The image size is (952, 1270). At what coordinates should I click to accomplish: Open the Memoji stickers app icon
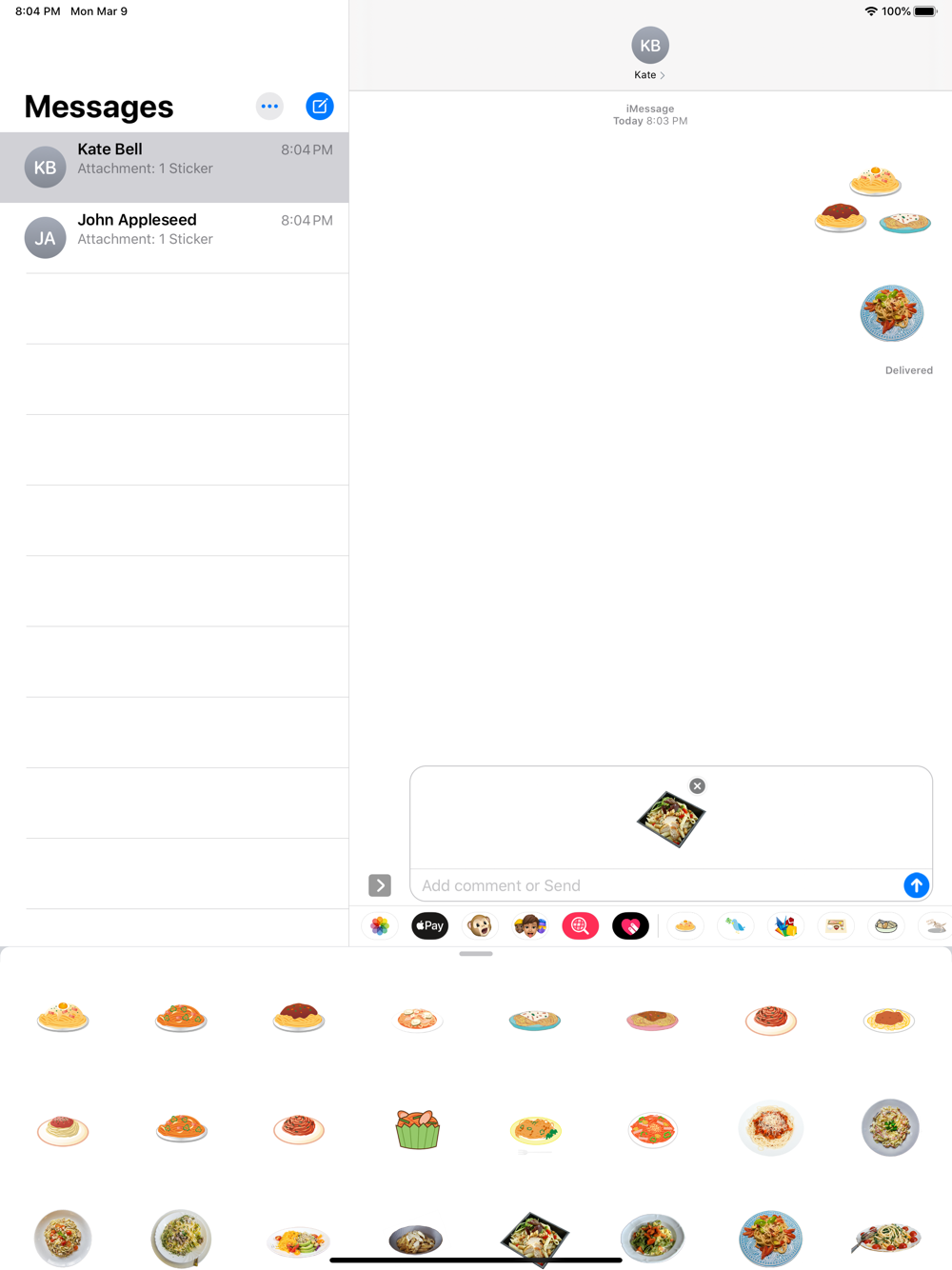[530, 926]
